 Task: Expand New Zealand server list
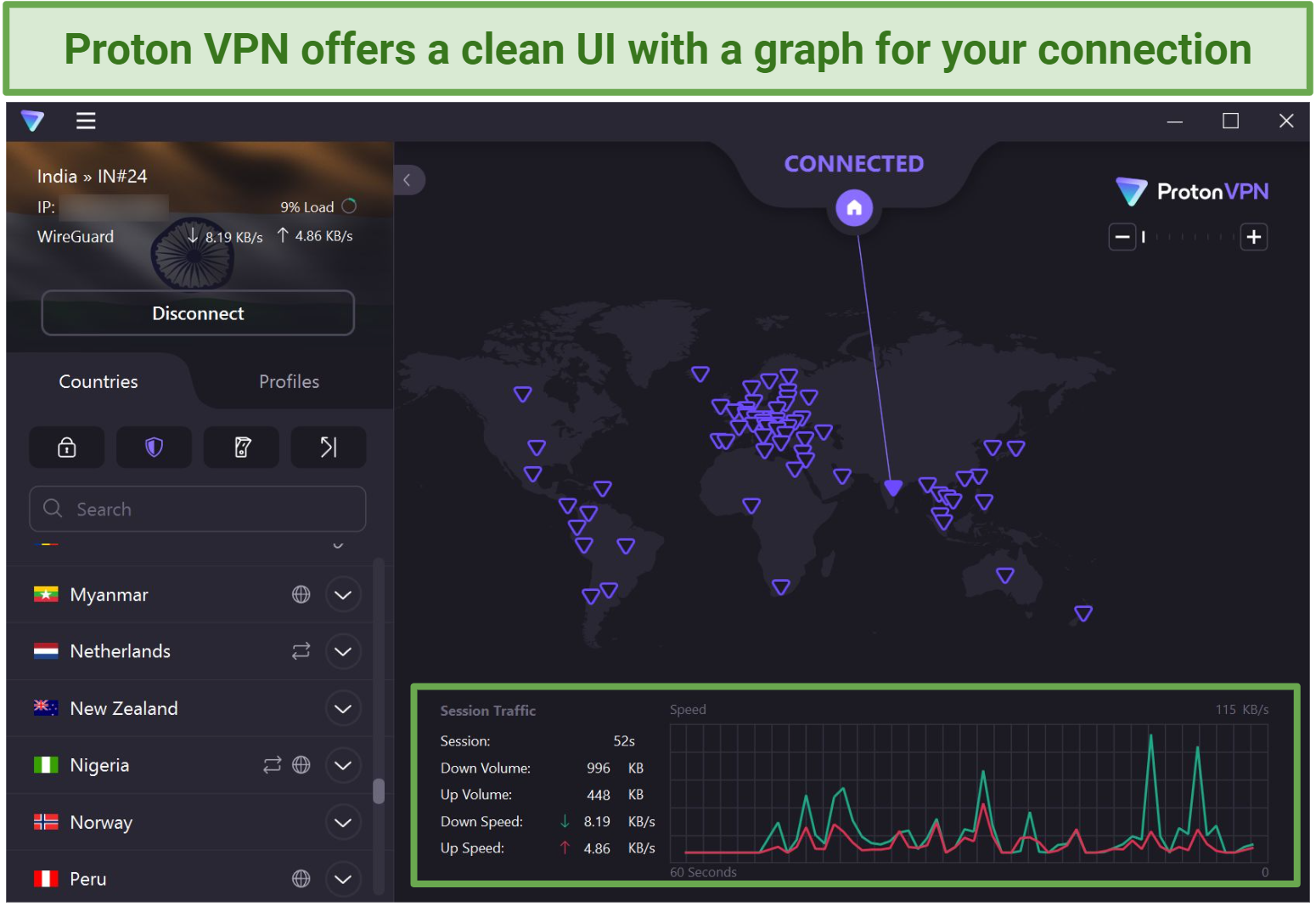pos(343,709)
